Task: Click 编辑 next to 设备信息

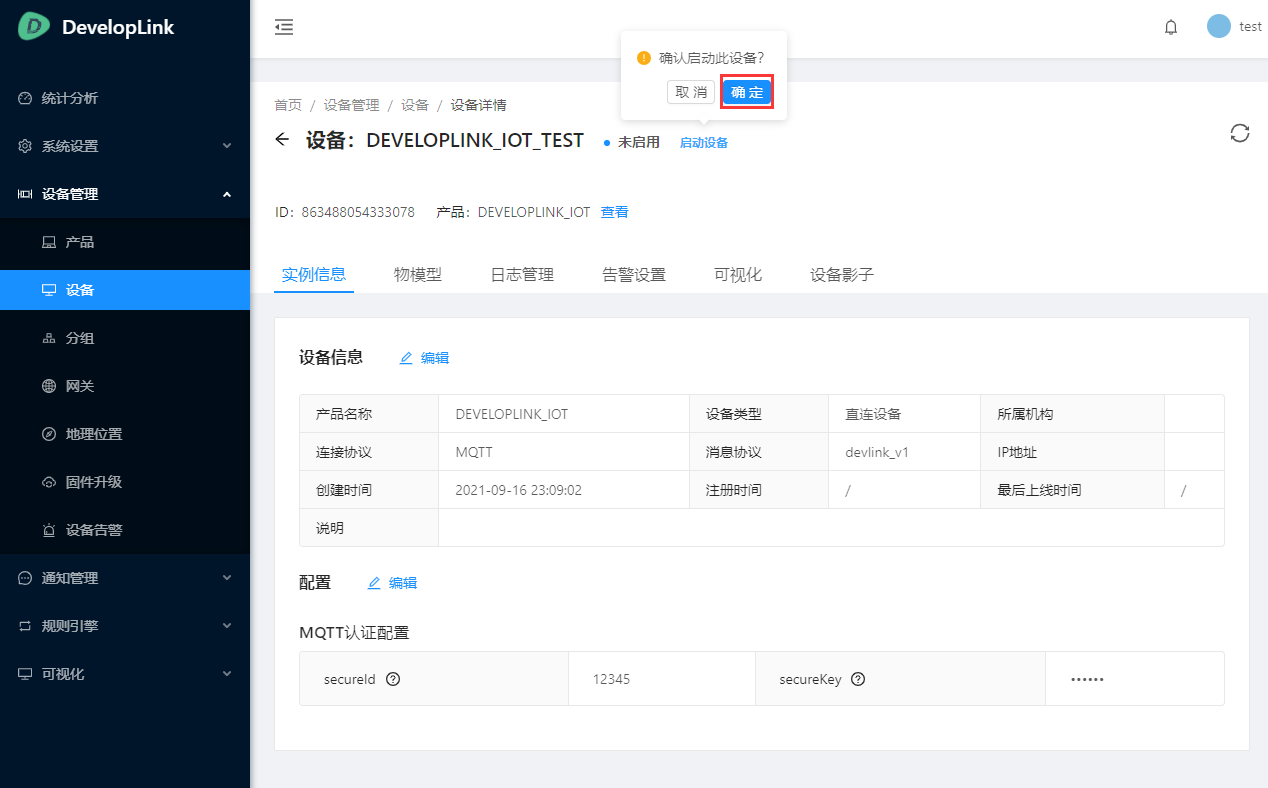Action: [x=435, y=358]
